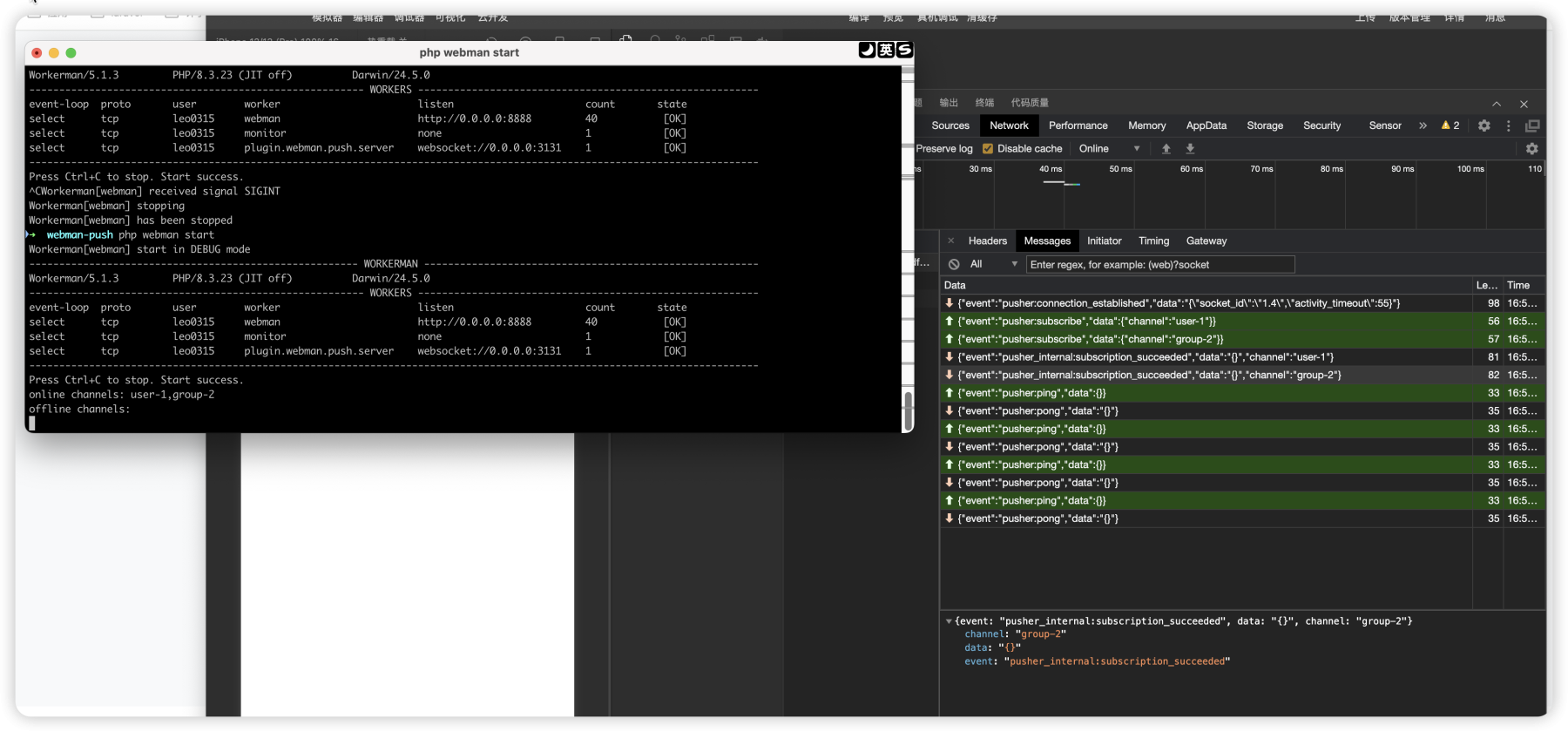Viewport: 1568px width, 732px height.
Task: Click the channel: "group-2" property in preview
Action: [1015, 634]
